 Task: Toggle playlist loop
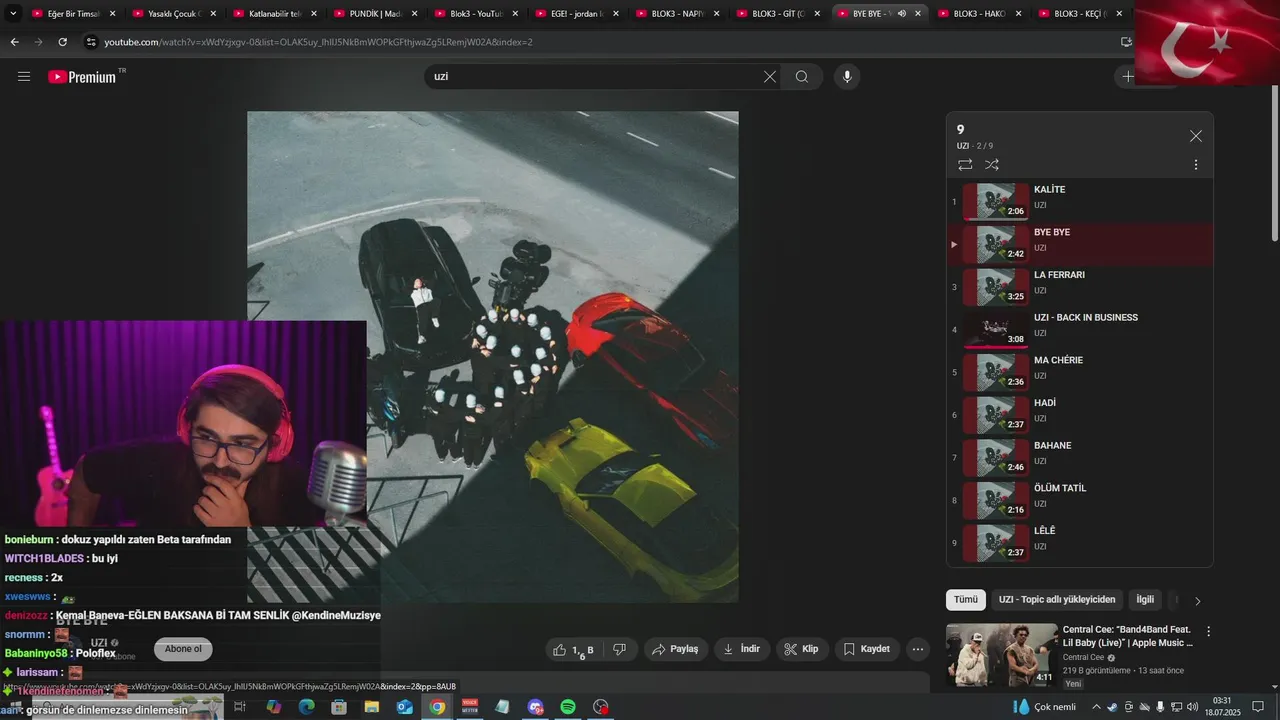click(x=965, y=165)
